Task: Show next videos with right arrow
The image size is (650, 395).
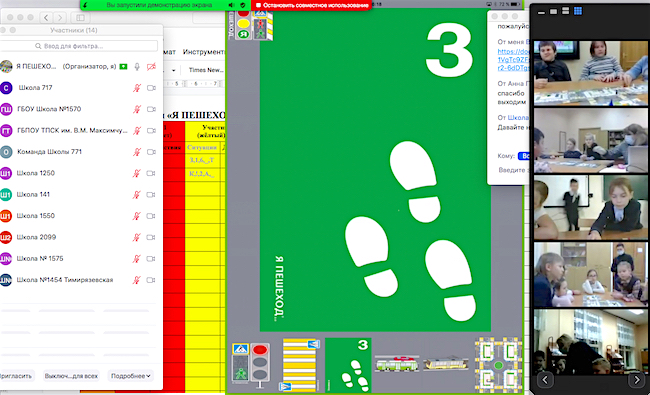Action: [x=636, y=380]
